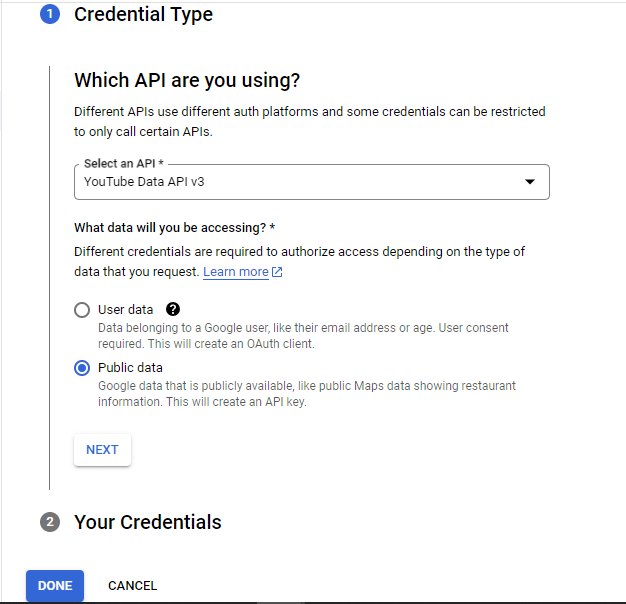626x604 pixels.
Task: Click the "Which API are you using?" heading
Action: point(187,80)
